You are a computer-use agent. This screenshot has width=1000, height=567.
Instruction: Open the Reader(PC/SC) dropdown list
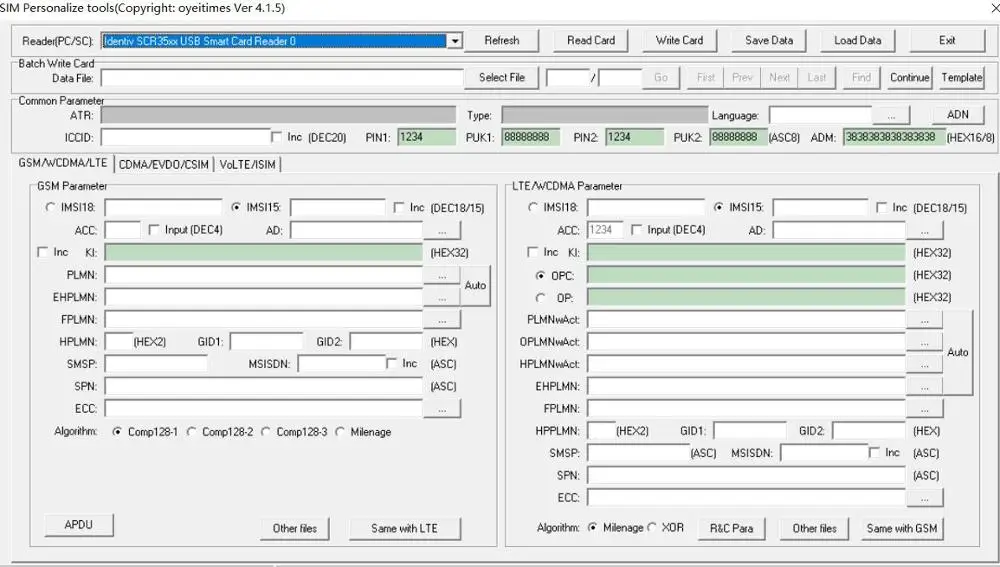tap(455, 41)
